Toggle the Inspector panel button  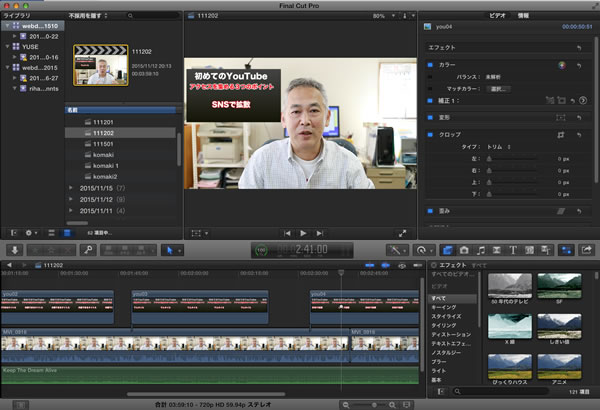[x=567, y=250]
